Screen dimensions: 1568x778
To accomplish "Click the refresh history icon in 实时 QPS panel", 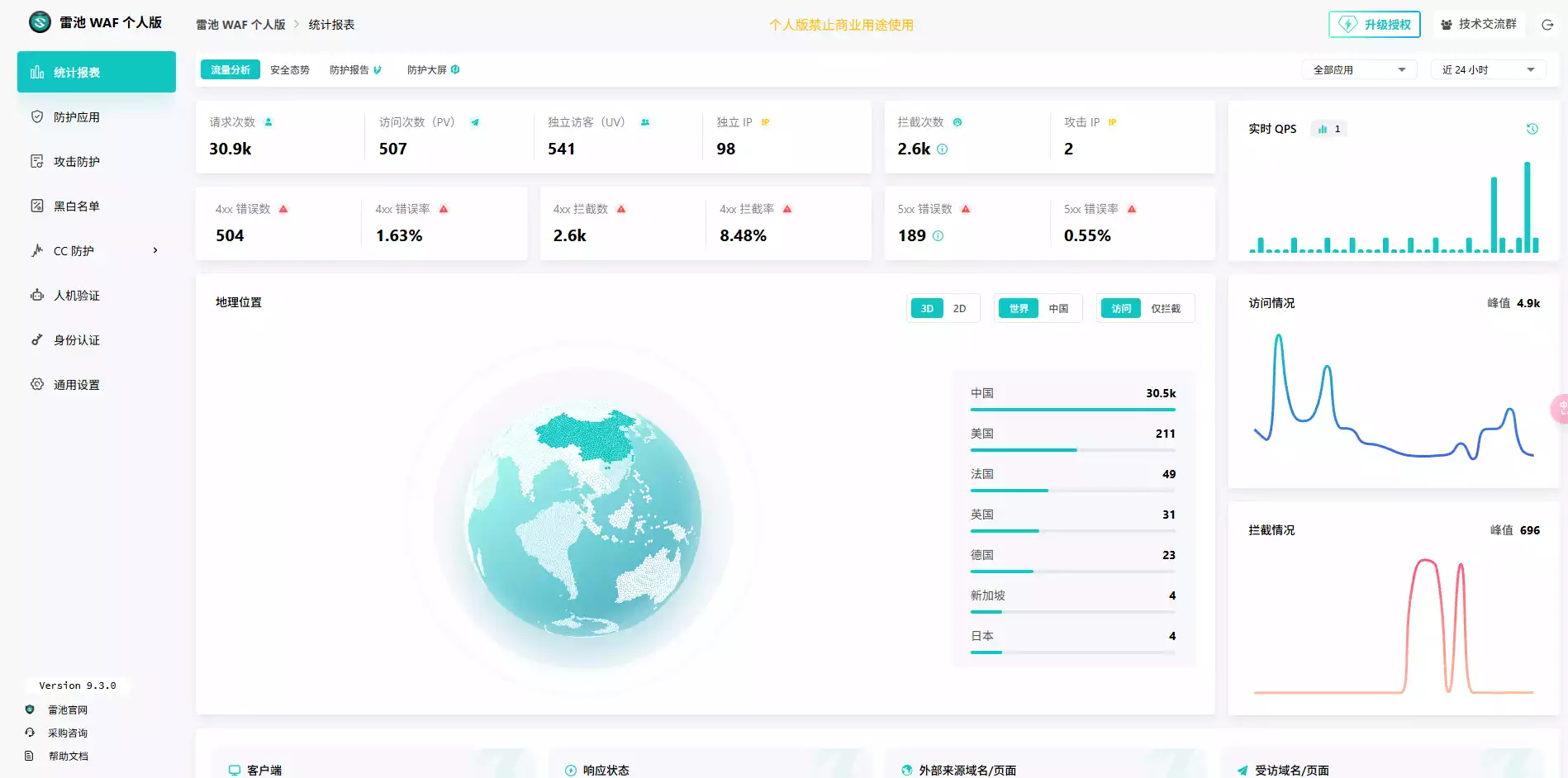I will [x=1532, y=129].
